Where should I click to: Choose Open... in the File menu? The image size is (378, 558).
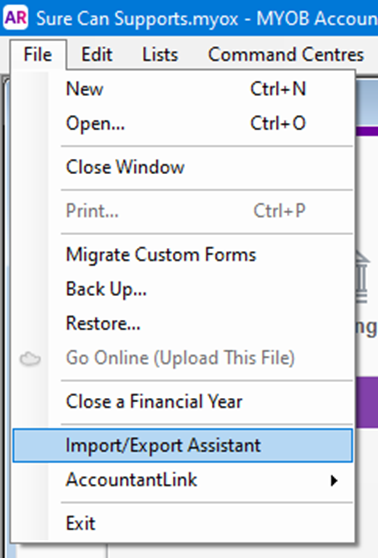[183, 123]
